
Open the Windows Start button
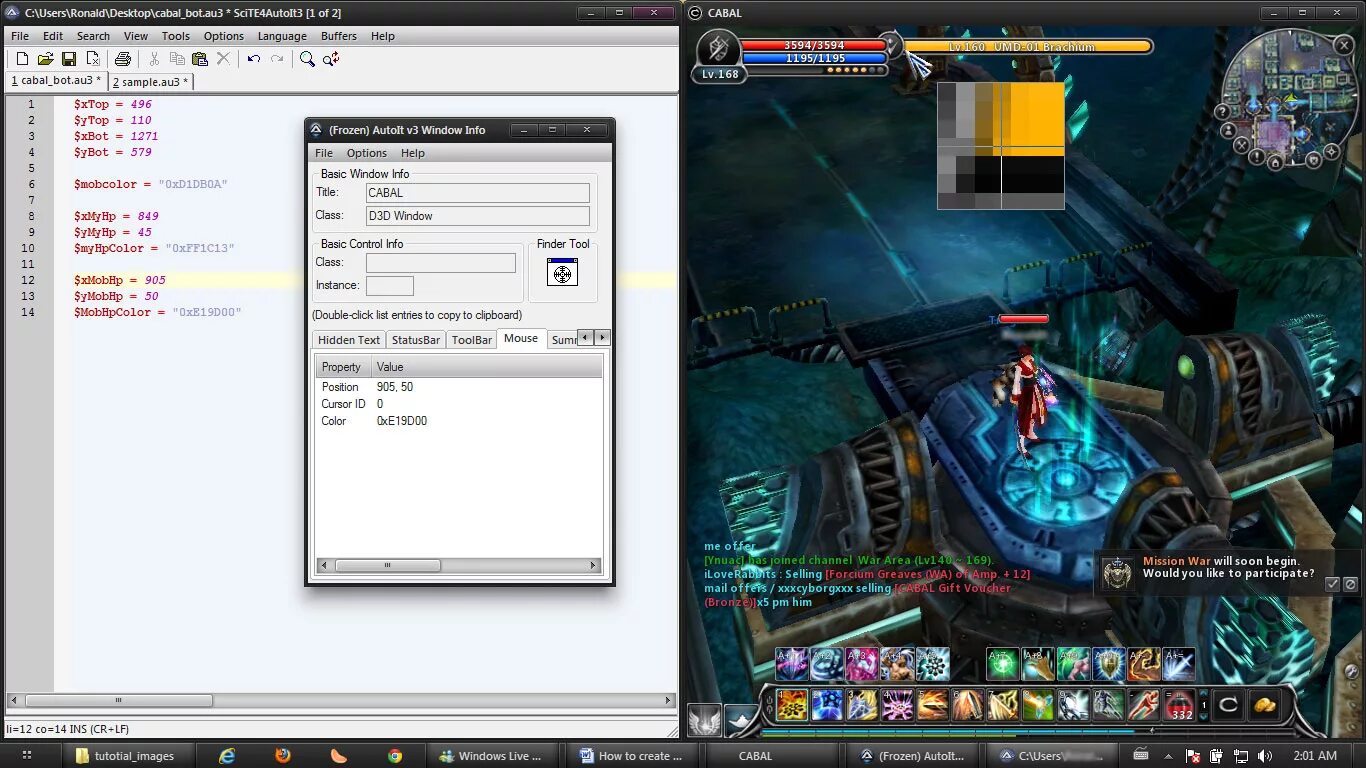click(27, 755)
